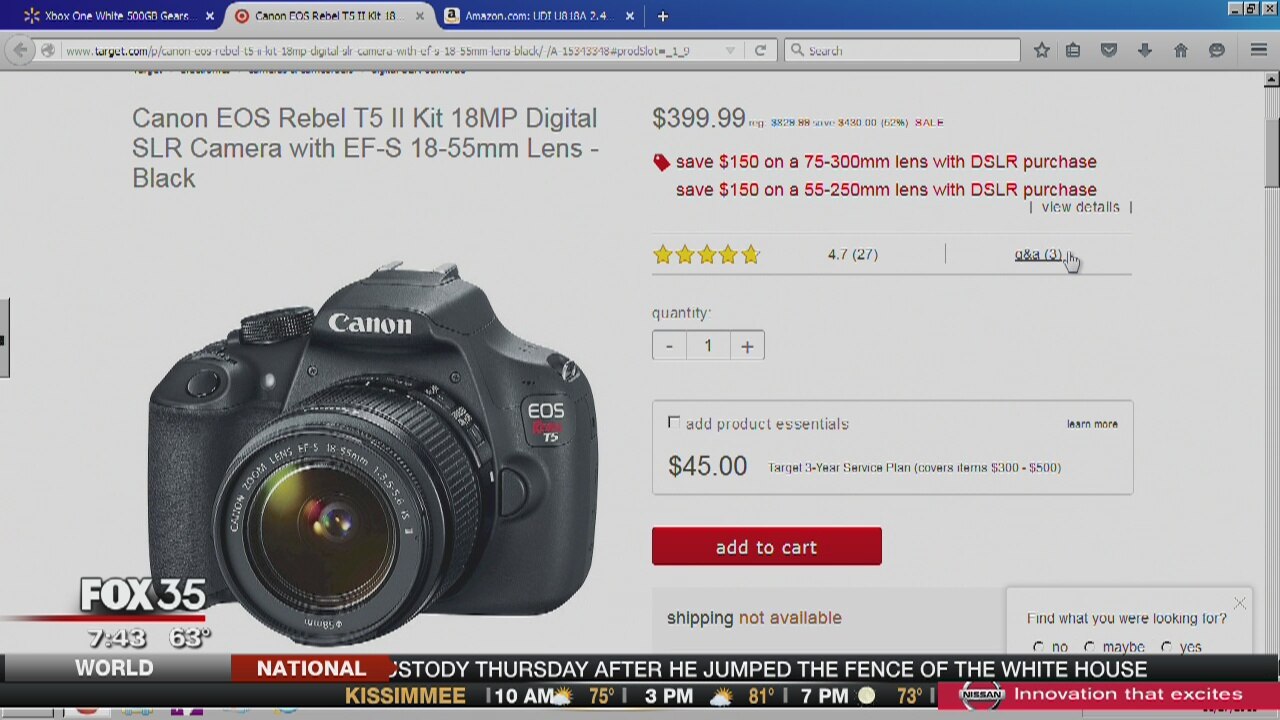Open the view details link
The image size is (1280, 720).
coord(1080,207)
